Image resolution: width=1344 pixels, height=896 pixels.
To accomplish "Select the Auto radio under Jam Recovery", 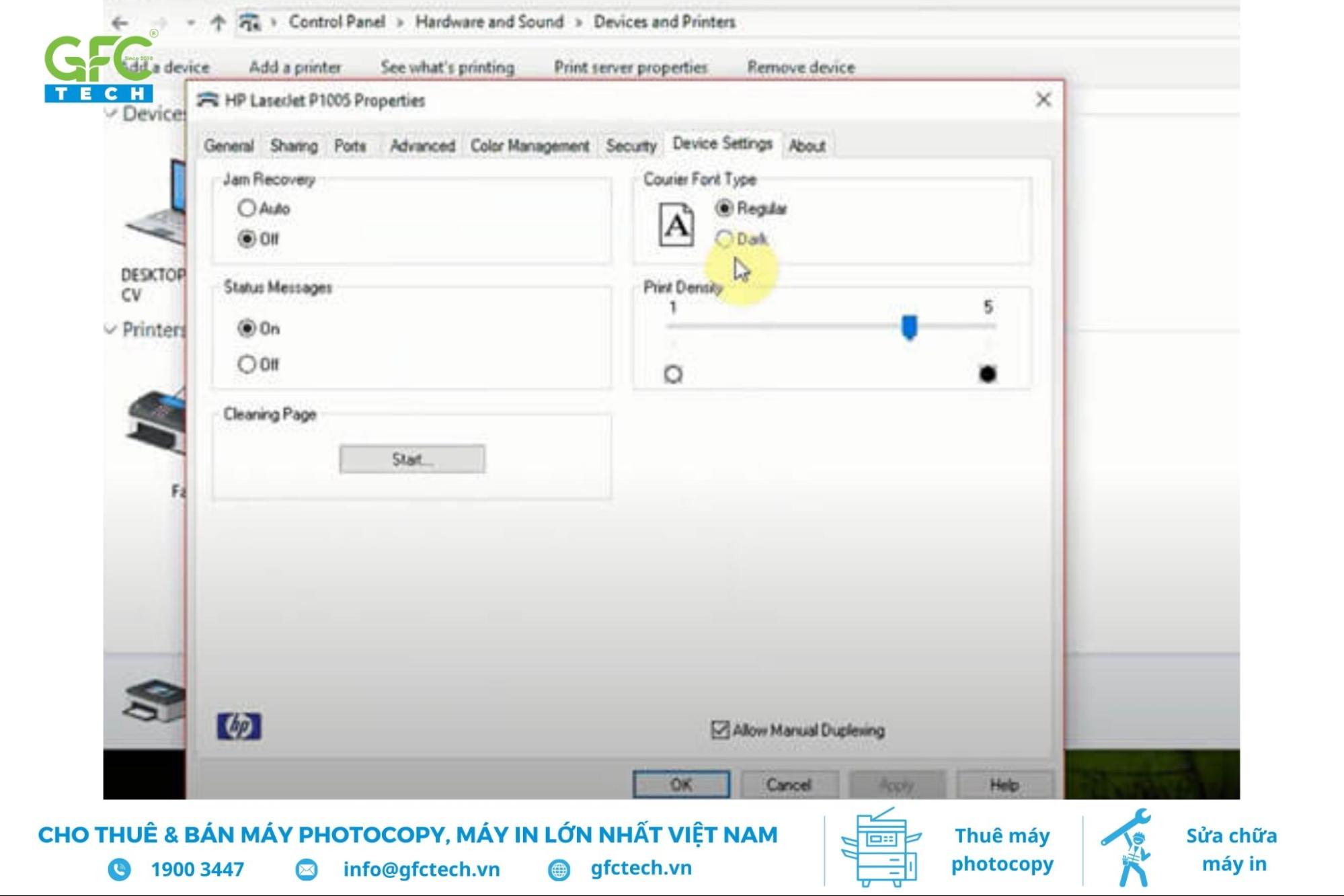I will click(x=247, y=208).
